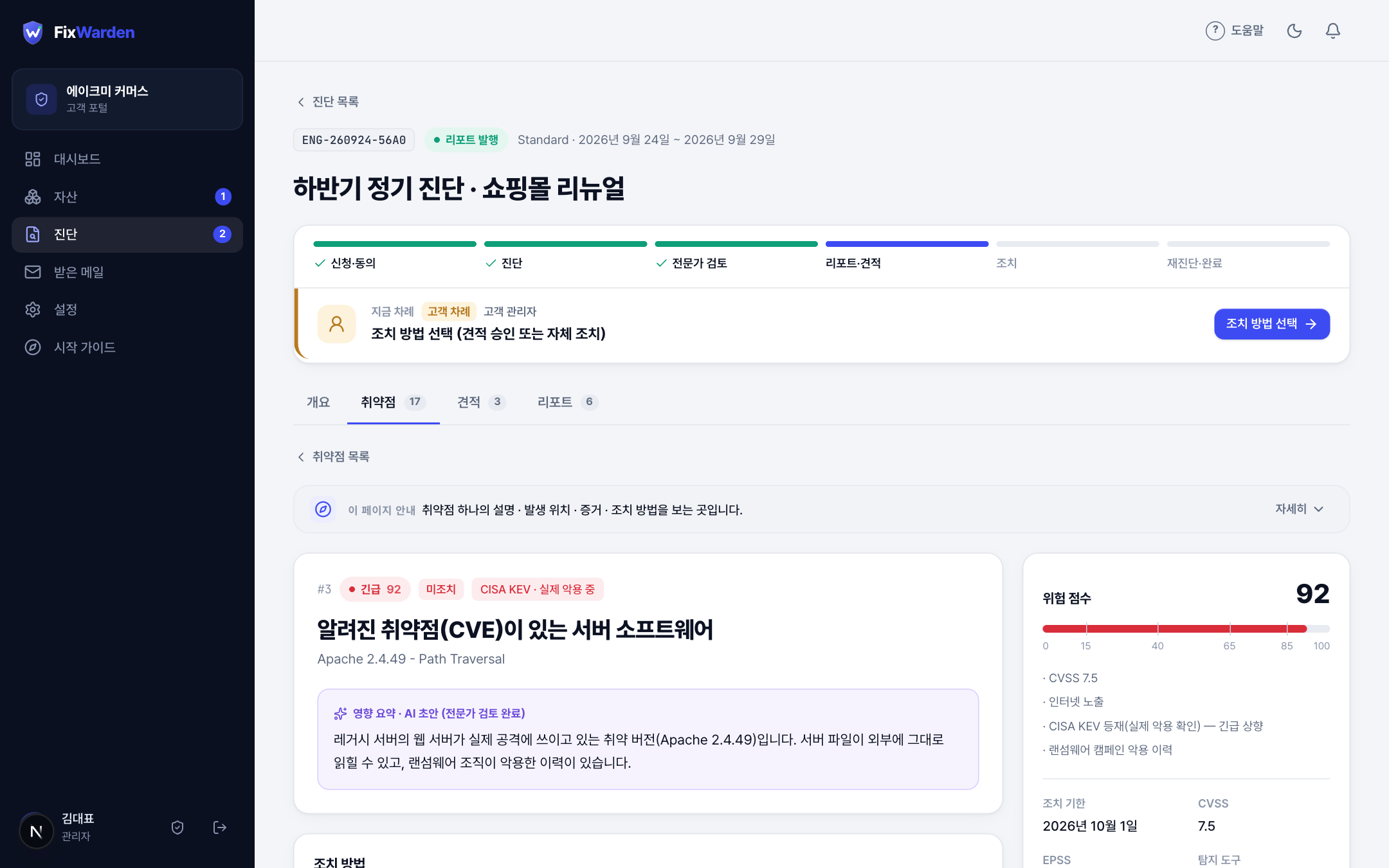Click the FixWarden shield logo

click(x=33, y=32)
